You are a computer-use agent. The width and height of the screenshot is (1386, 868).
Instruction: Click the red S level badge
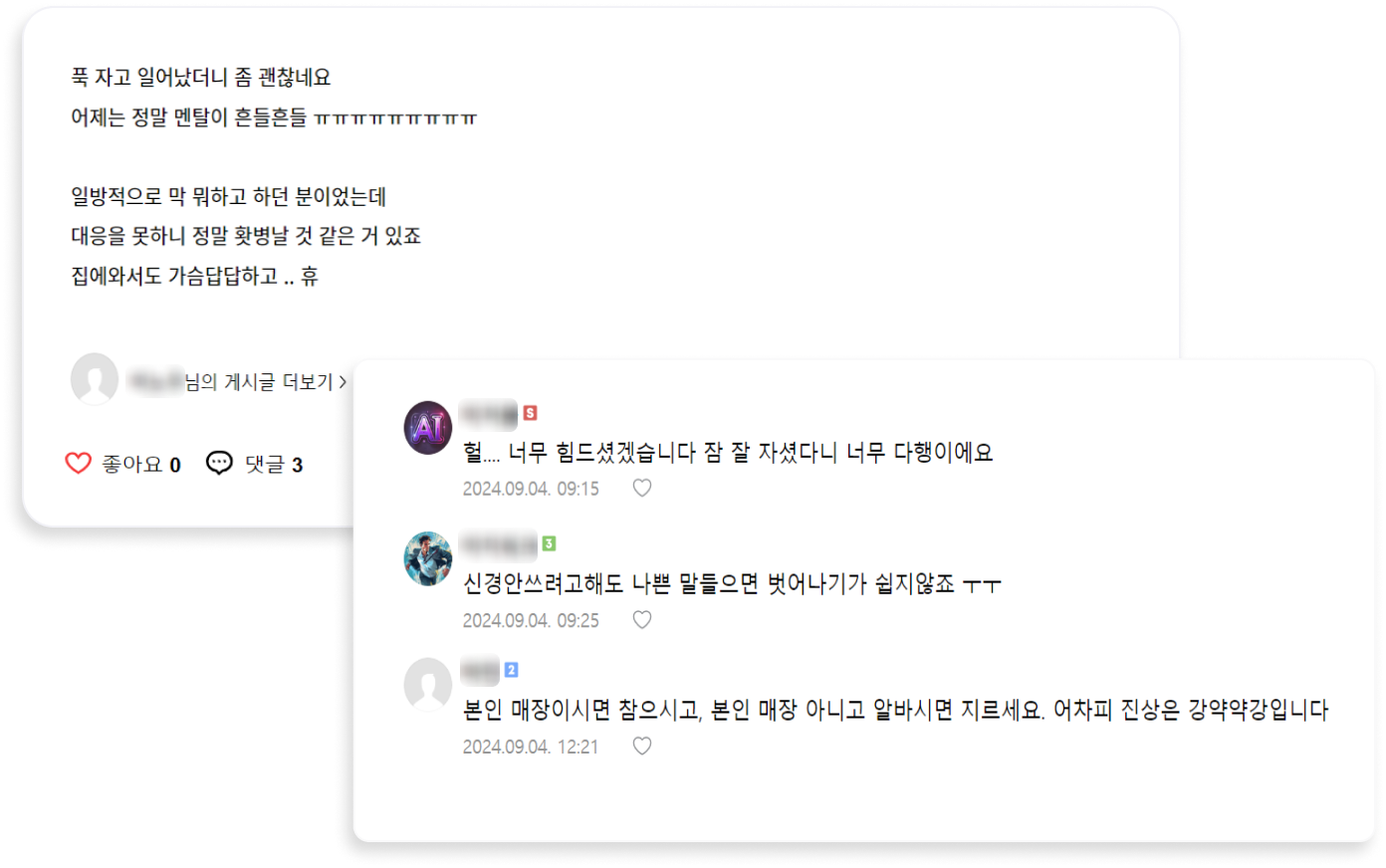530,413
